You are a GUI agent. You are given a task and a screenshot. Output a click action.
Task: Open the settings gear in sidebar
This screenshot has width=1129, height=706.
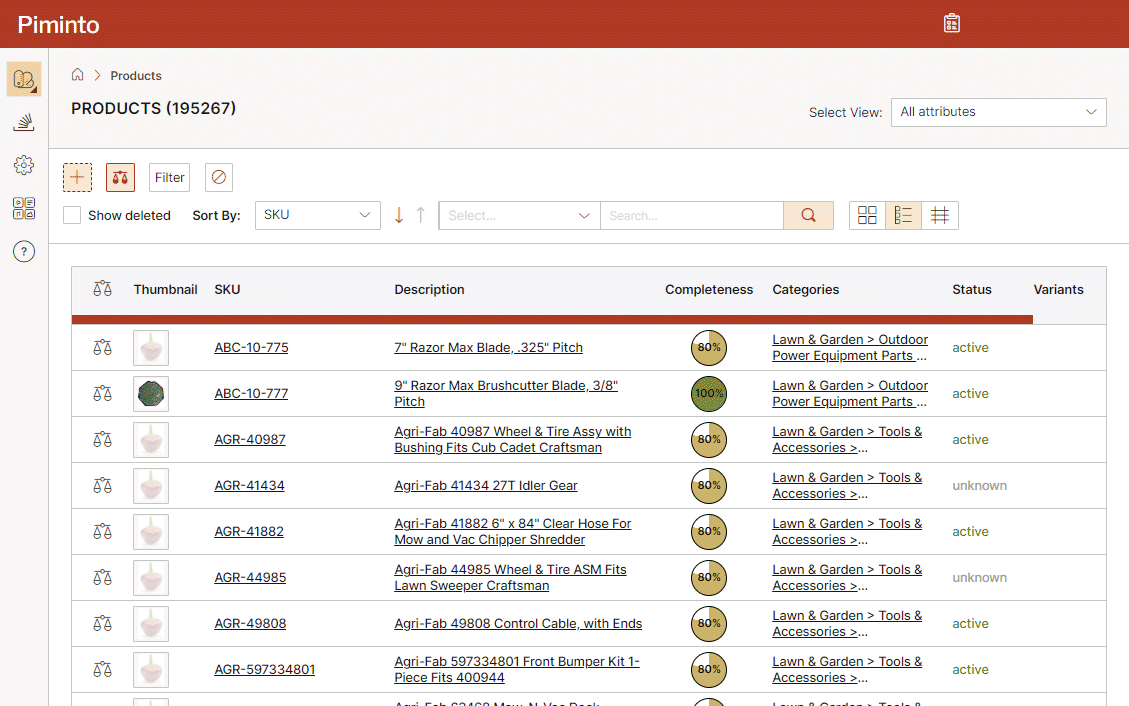(x=24, y=165)
